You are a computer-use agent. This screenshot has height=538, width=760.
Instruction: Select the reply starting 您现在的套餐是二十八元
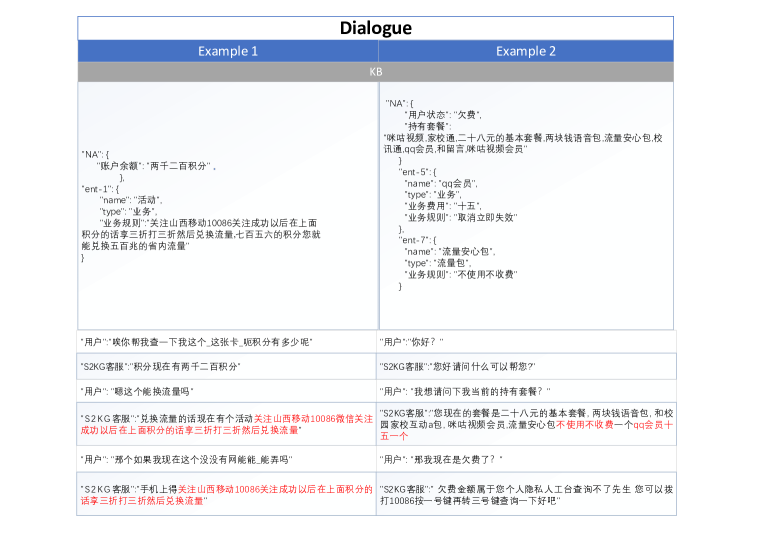coord(526,424)
